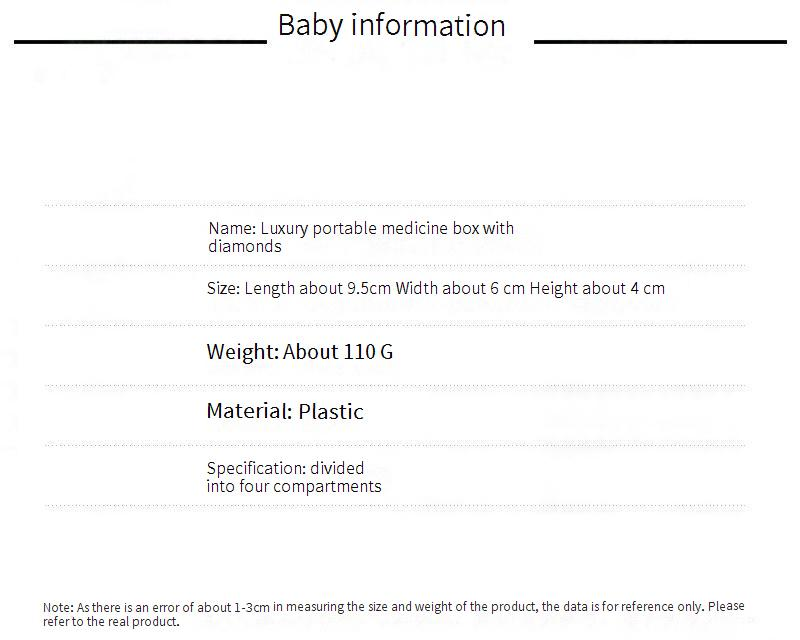Click "into four compartments" text
This screenshot has width=800, height=640.
(x=294, y=487)
